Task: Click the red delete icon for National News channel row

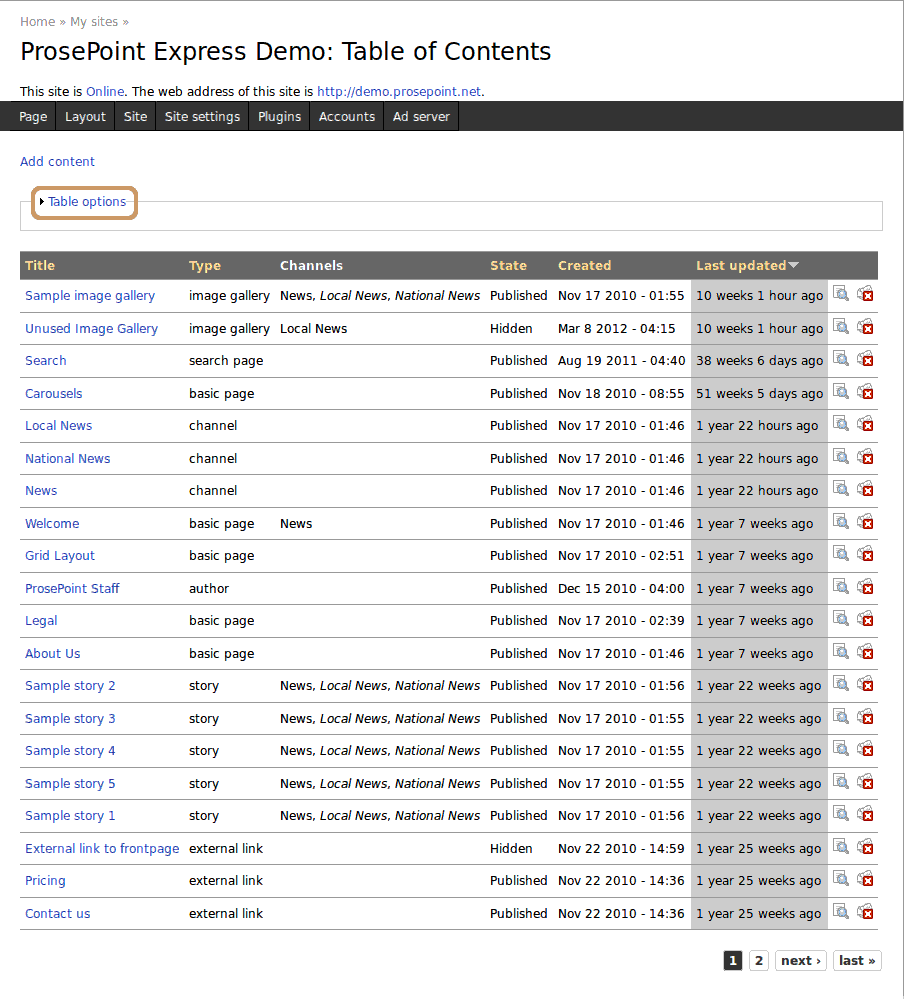Action: pos(865,457)
